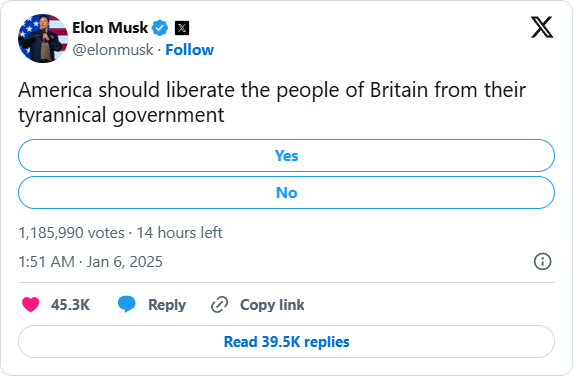Click the 1,185,990 votes count text
Image resolution: width=573 pixels, height=376 pixels.
[72, 233]
